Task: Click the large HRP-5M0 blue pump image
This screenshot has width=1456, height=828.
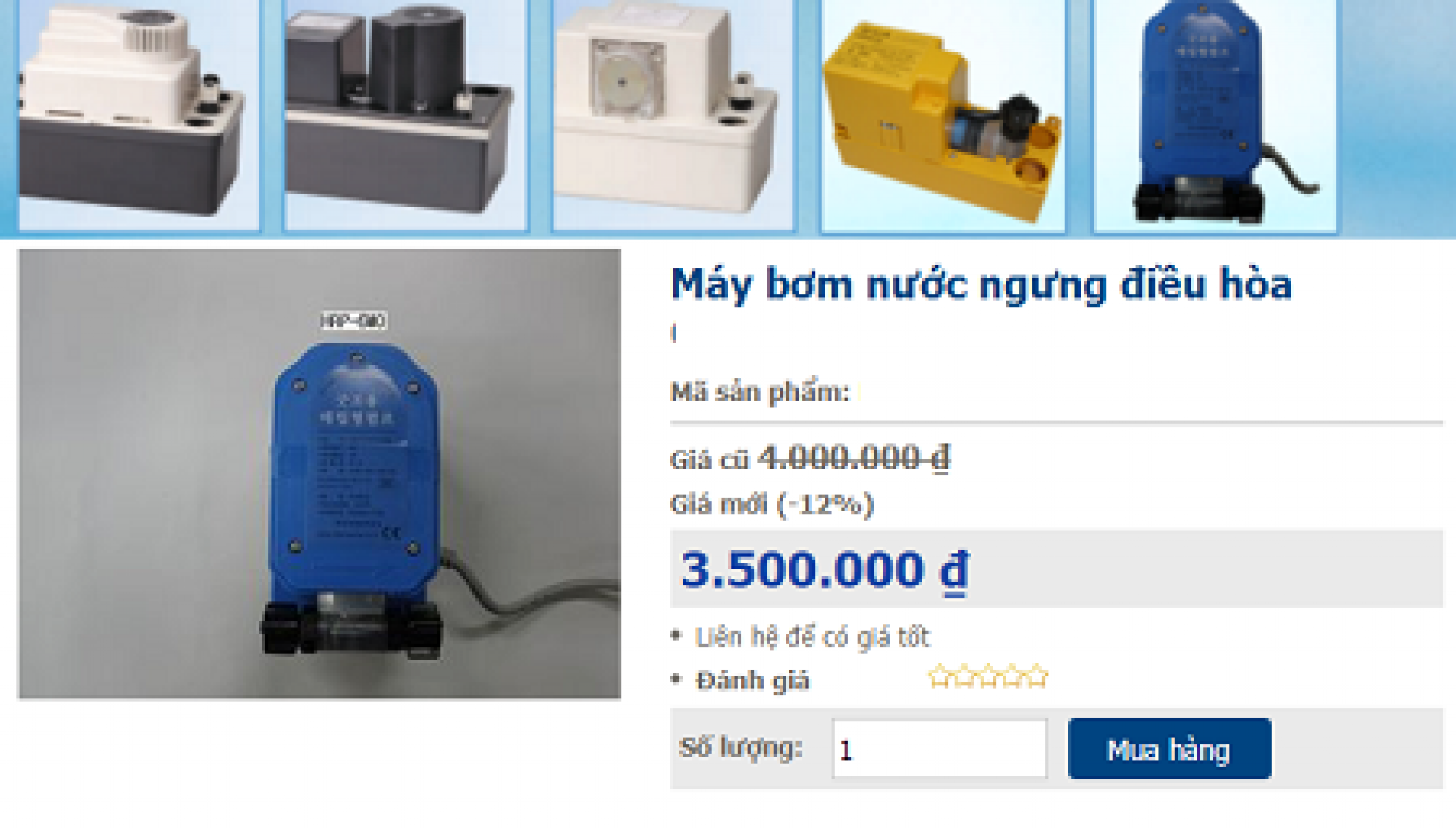Action: (319, 474)
